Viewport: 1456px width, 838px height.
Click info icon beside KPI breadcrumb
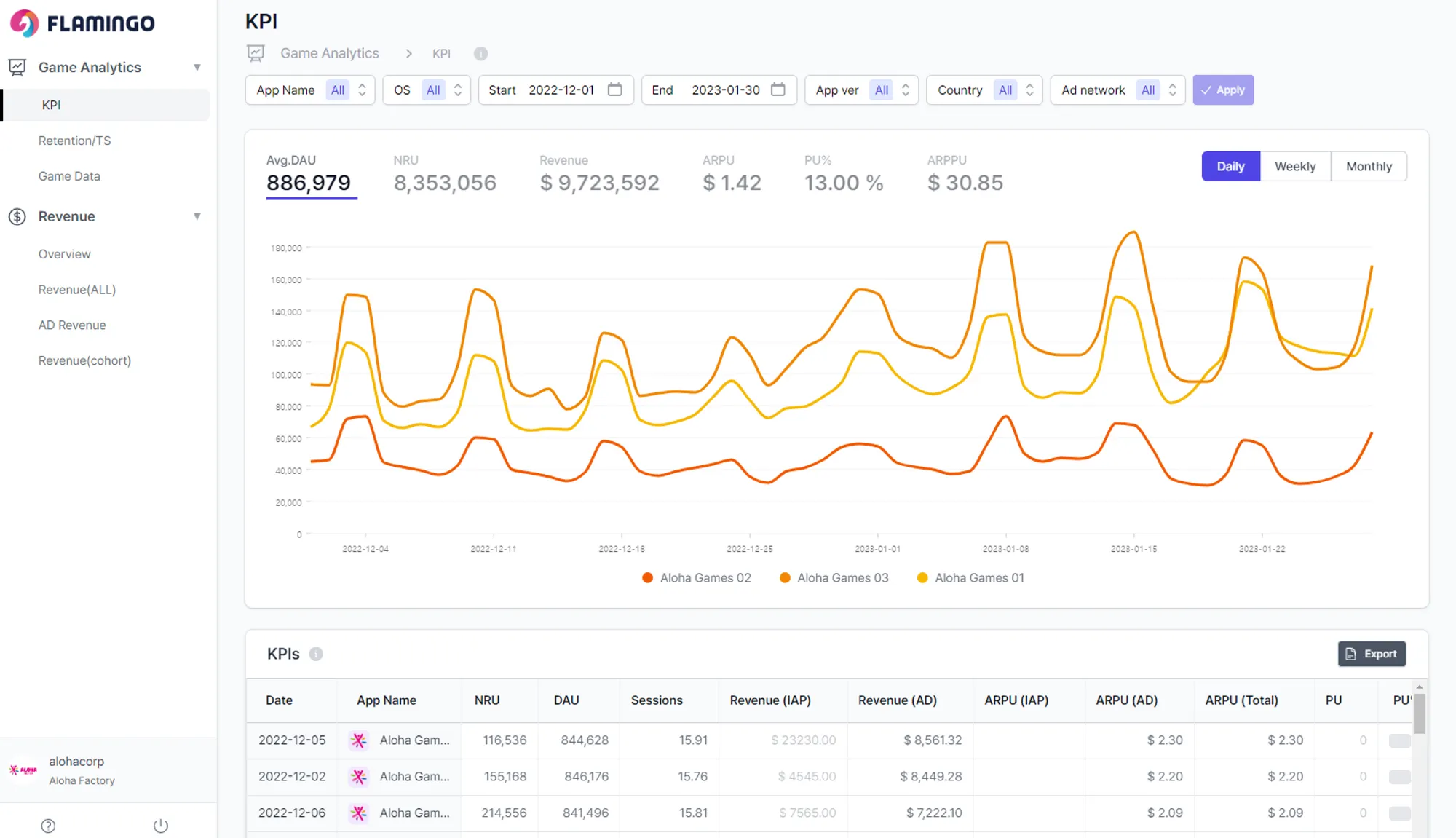[480, 54]
